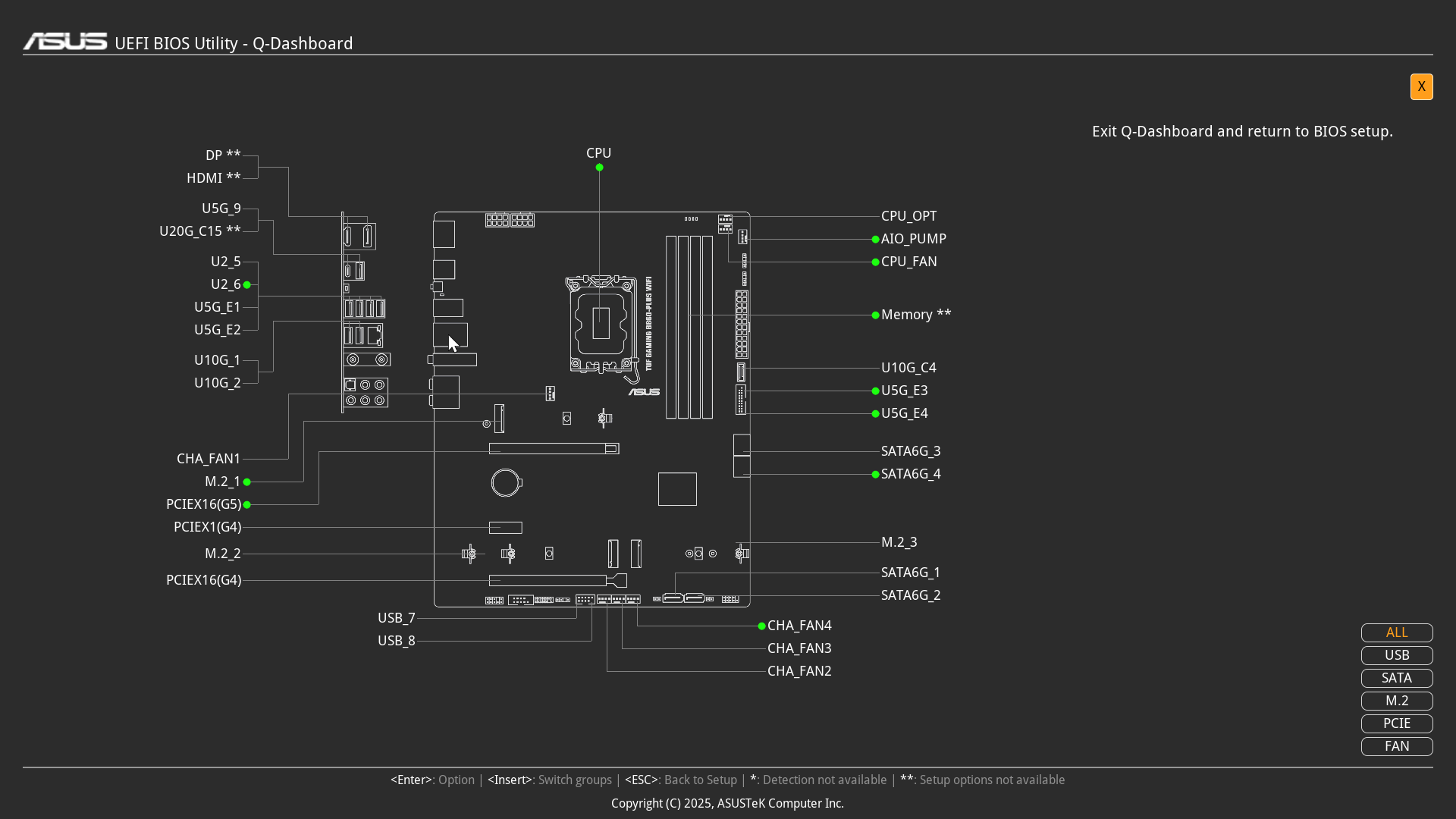Close Q-Dashboard with the X button
The height and width of the screenshot is (819, 1456).
point(1421,86)
